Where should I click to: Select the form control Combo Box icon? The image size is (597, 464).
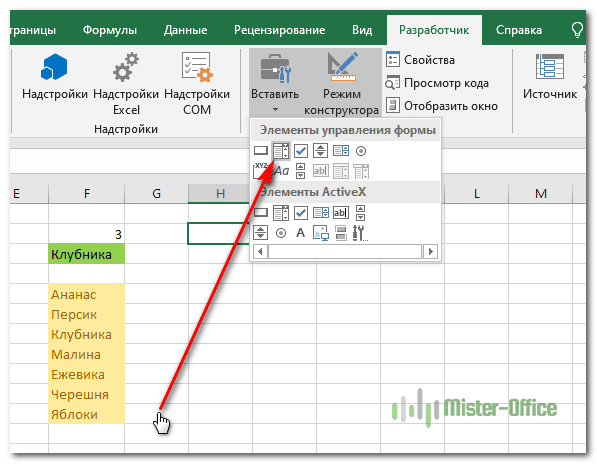(281, 151)
